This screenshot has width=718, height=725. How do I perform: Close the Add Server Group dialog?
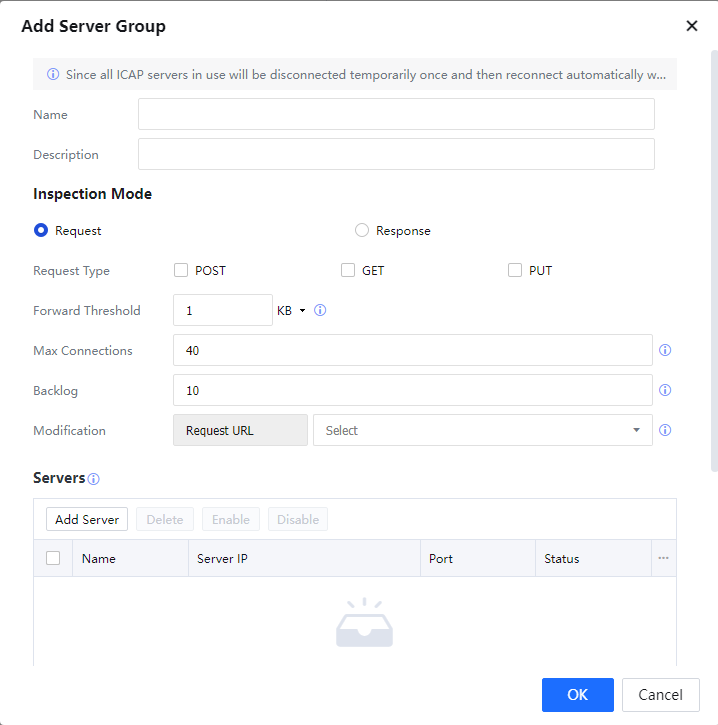691,26
